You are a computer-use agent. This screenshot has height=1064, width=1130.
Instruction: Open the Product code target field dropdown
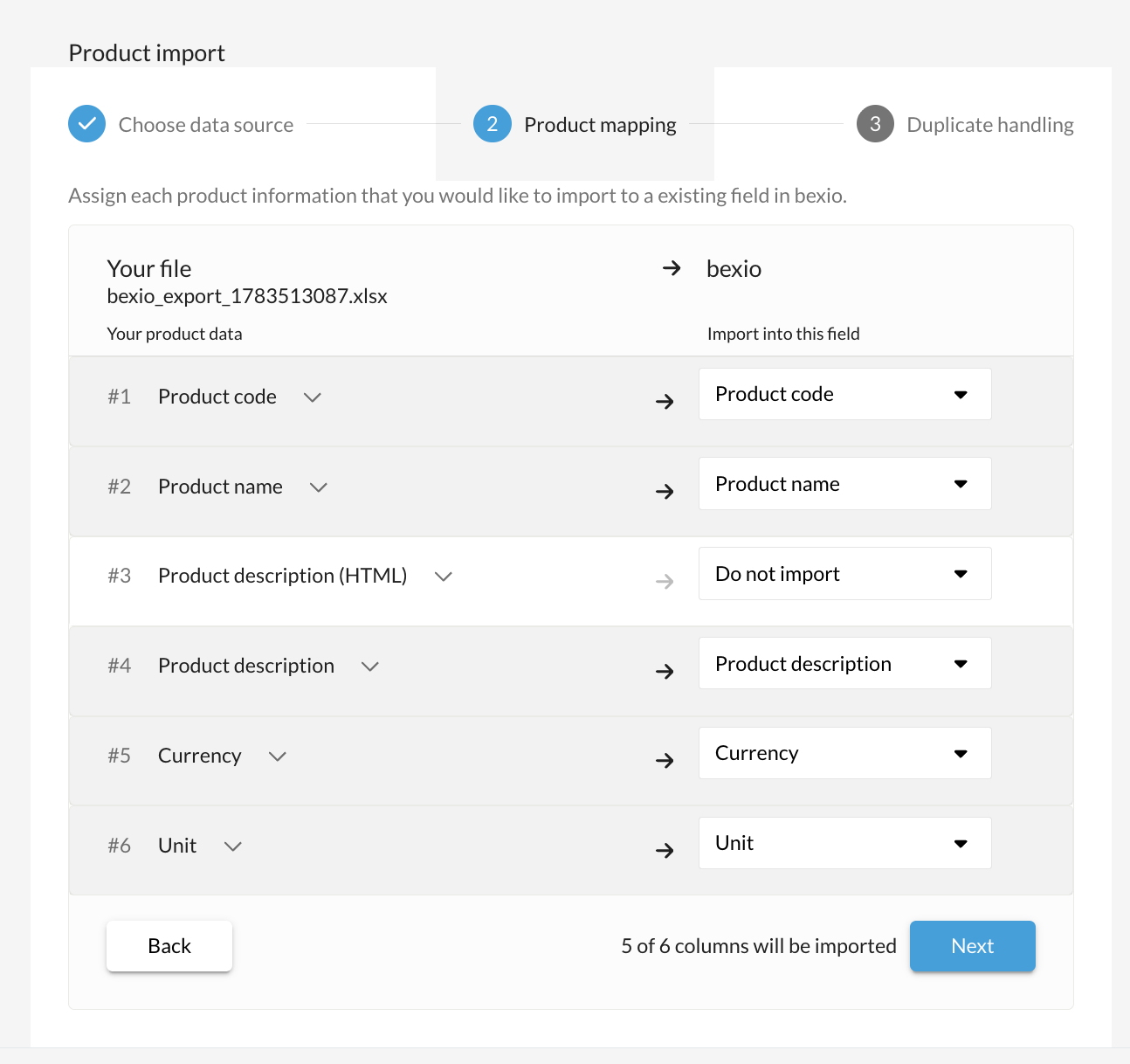(x=844, y=394)
